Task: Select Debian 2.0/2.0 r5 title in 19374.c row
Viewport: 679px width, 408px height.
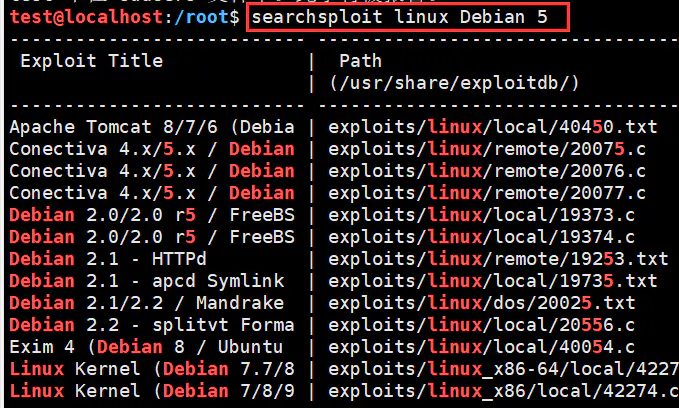Action: click(x=152, y=237)
